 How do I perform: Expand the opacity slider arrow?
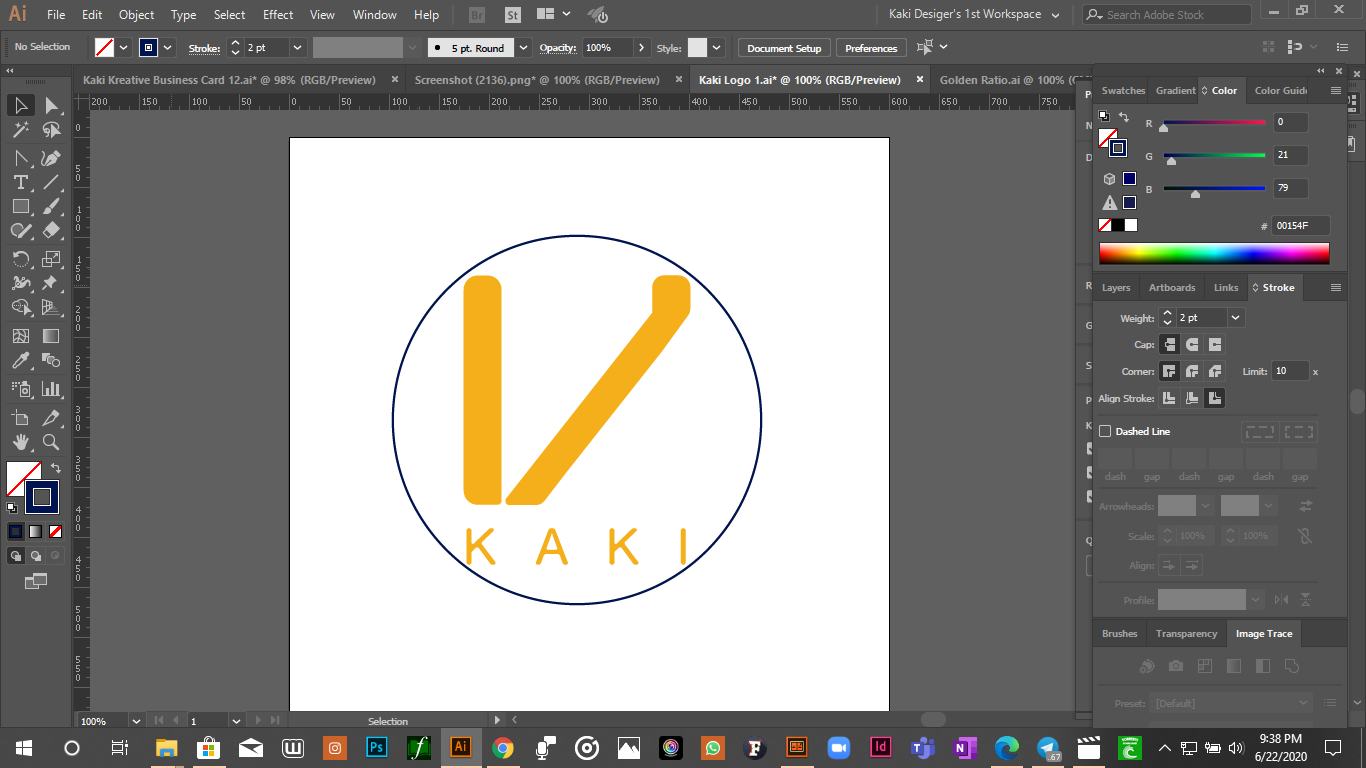(x=640, y=47)
